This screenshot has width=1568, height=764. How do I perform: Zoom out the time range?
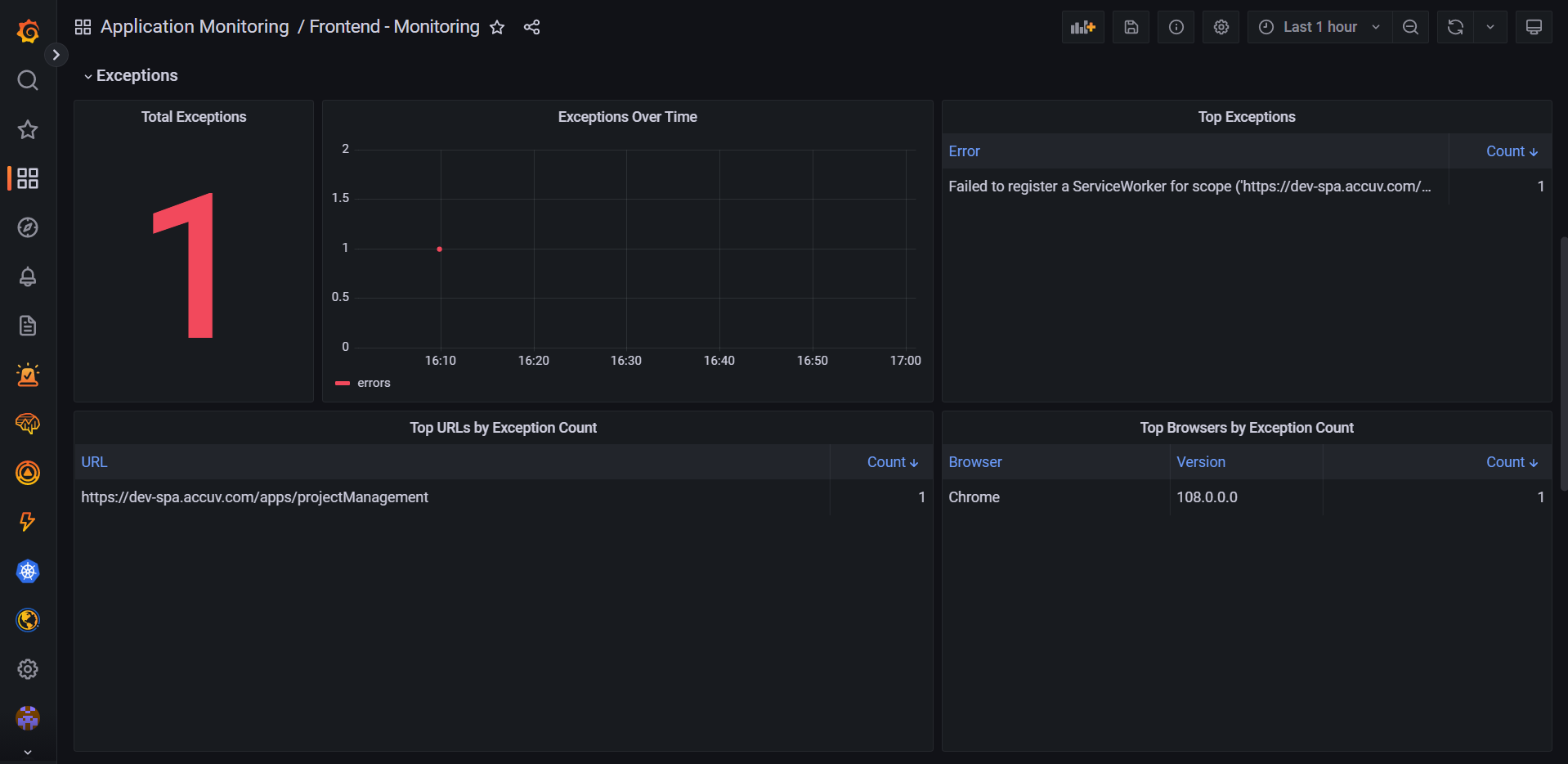[x=1410, y=27]
